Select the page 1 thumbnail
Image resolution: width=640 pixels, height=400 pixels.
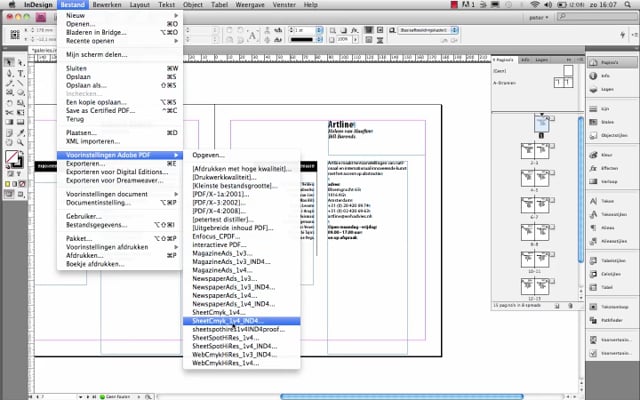coord(542,124)
